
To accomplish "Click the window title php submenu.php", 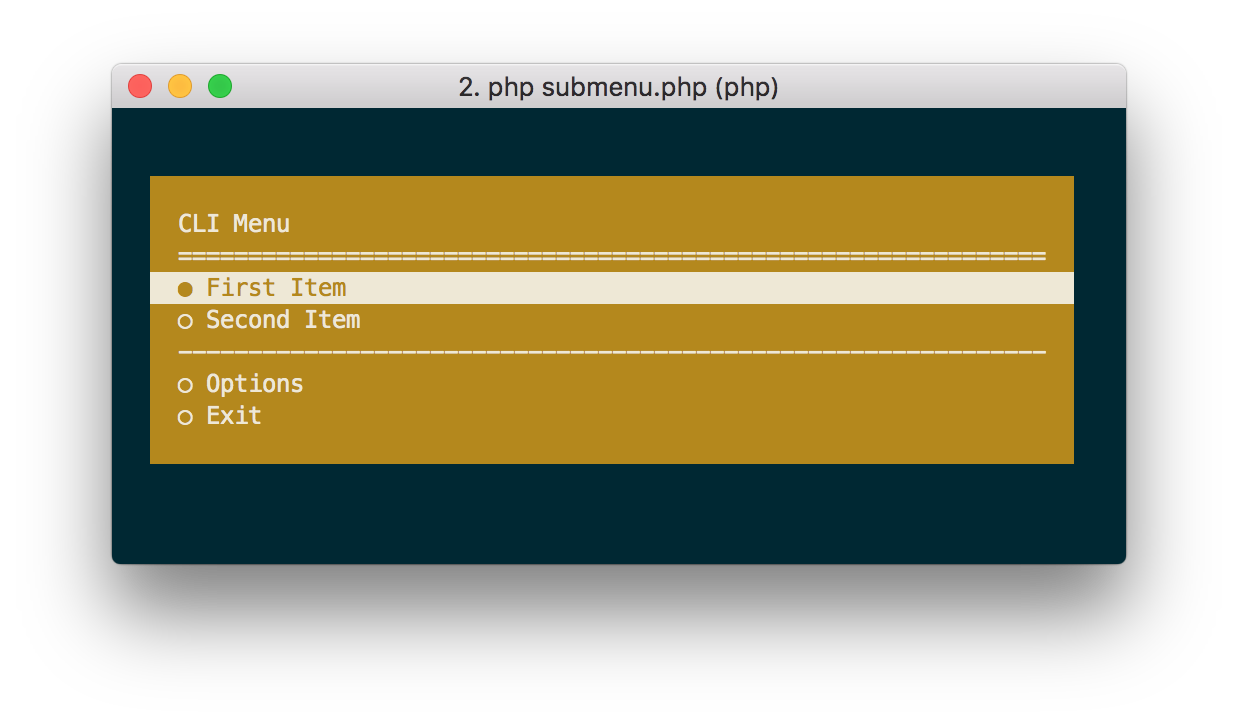I will [618, 87].
